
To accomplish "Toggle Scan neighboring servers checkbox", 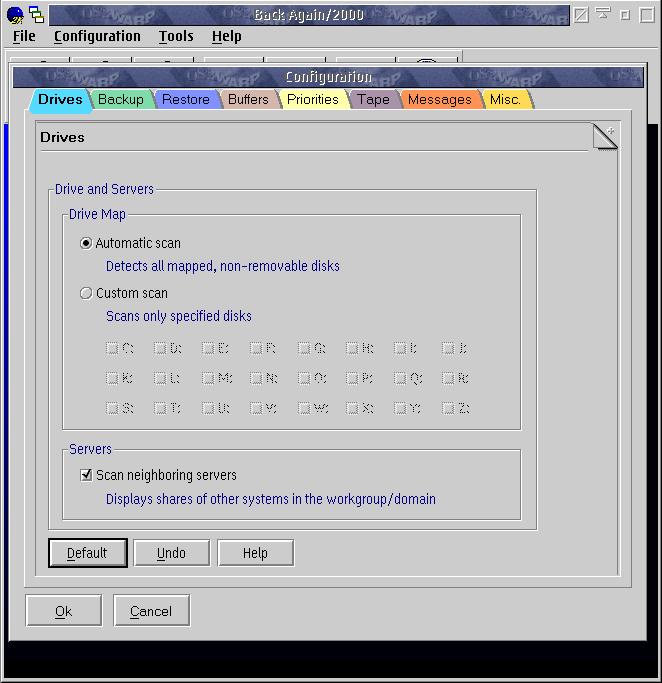I will [86, 475].
